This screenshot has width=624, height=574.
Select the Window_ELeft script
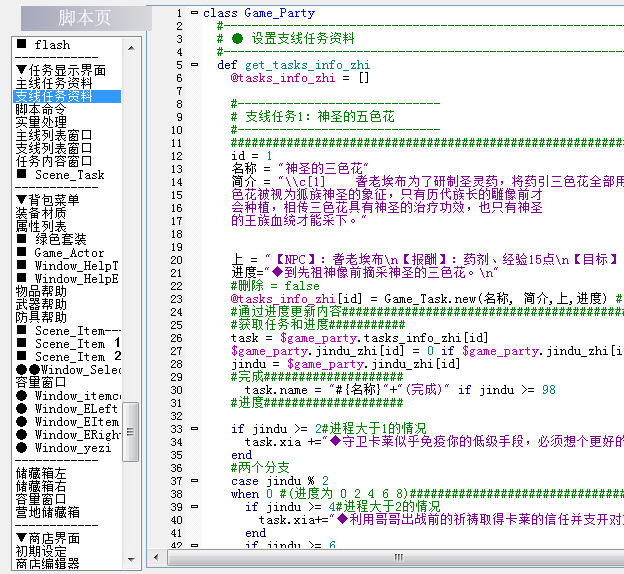67,408
